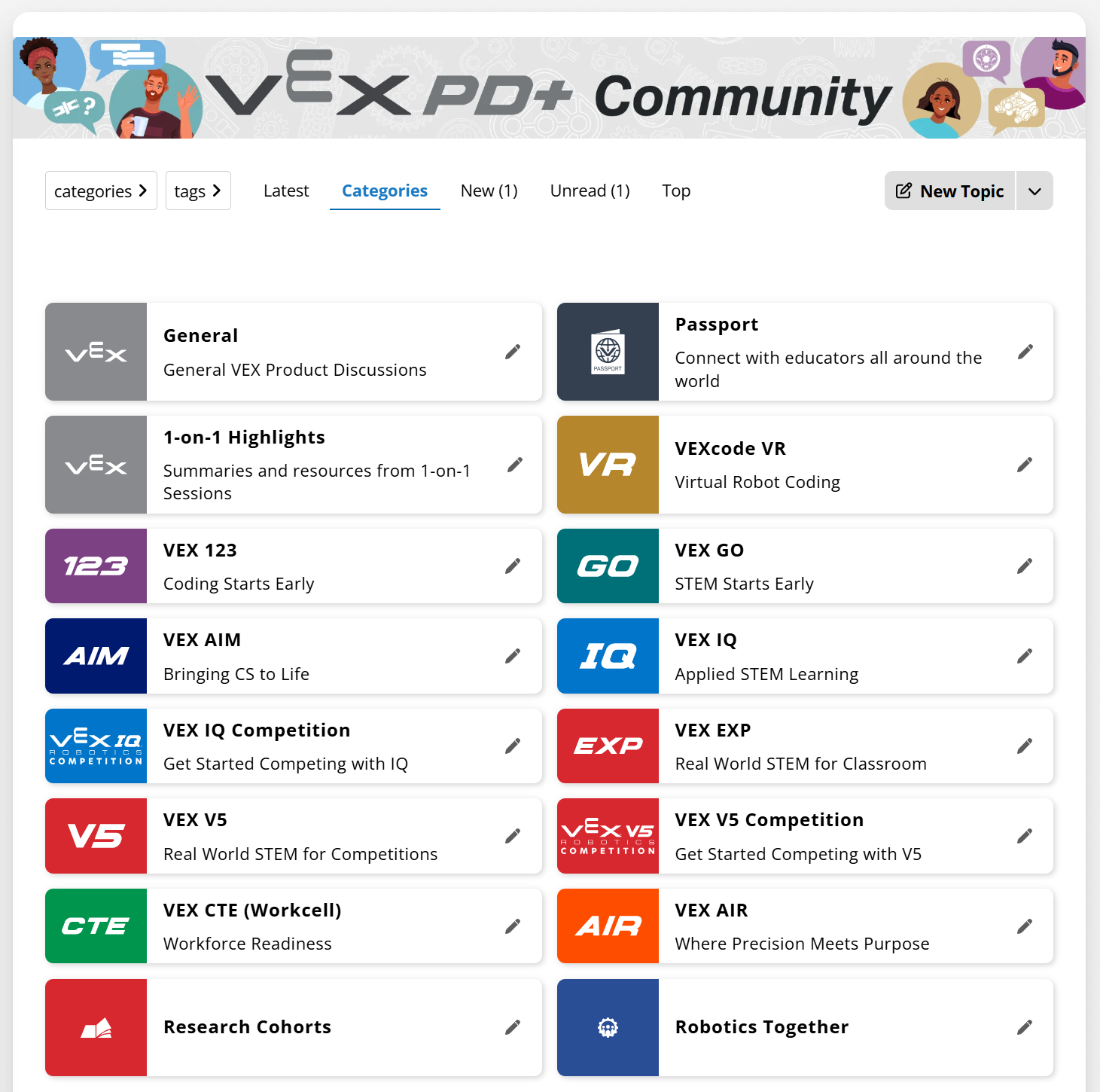Click pencil on VEX EXP card

1025,746
